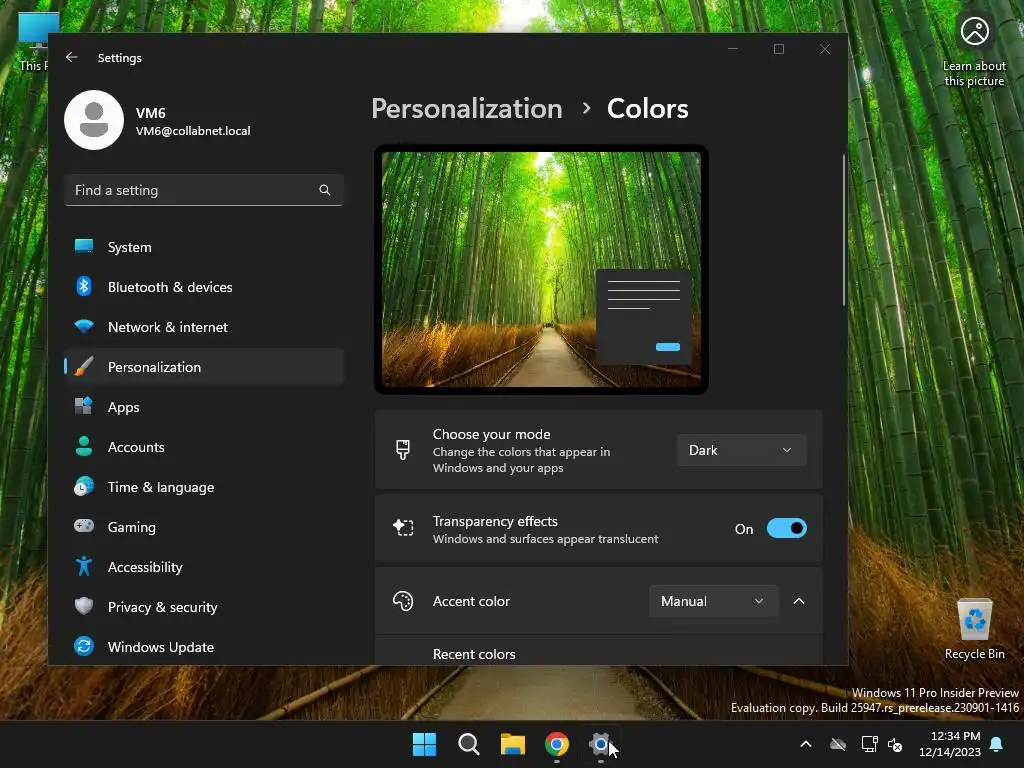The height and width of the screenshot is (768, 1024).
Task: Go back with the Settings back arrow
Action: [72, 57]
